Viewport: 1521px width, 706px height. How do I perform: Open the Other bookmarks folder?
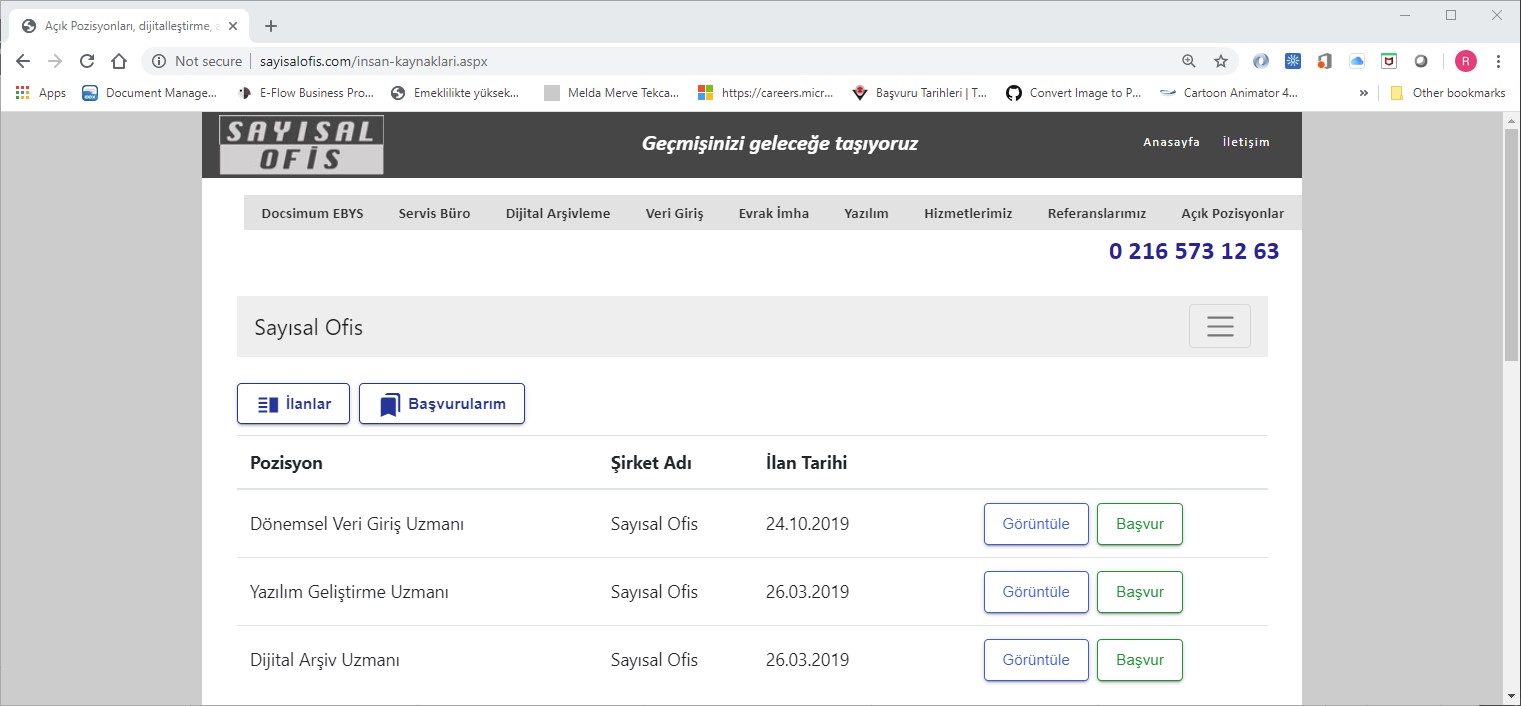pos(1448,93)
